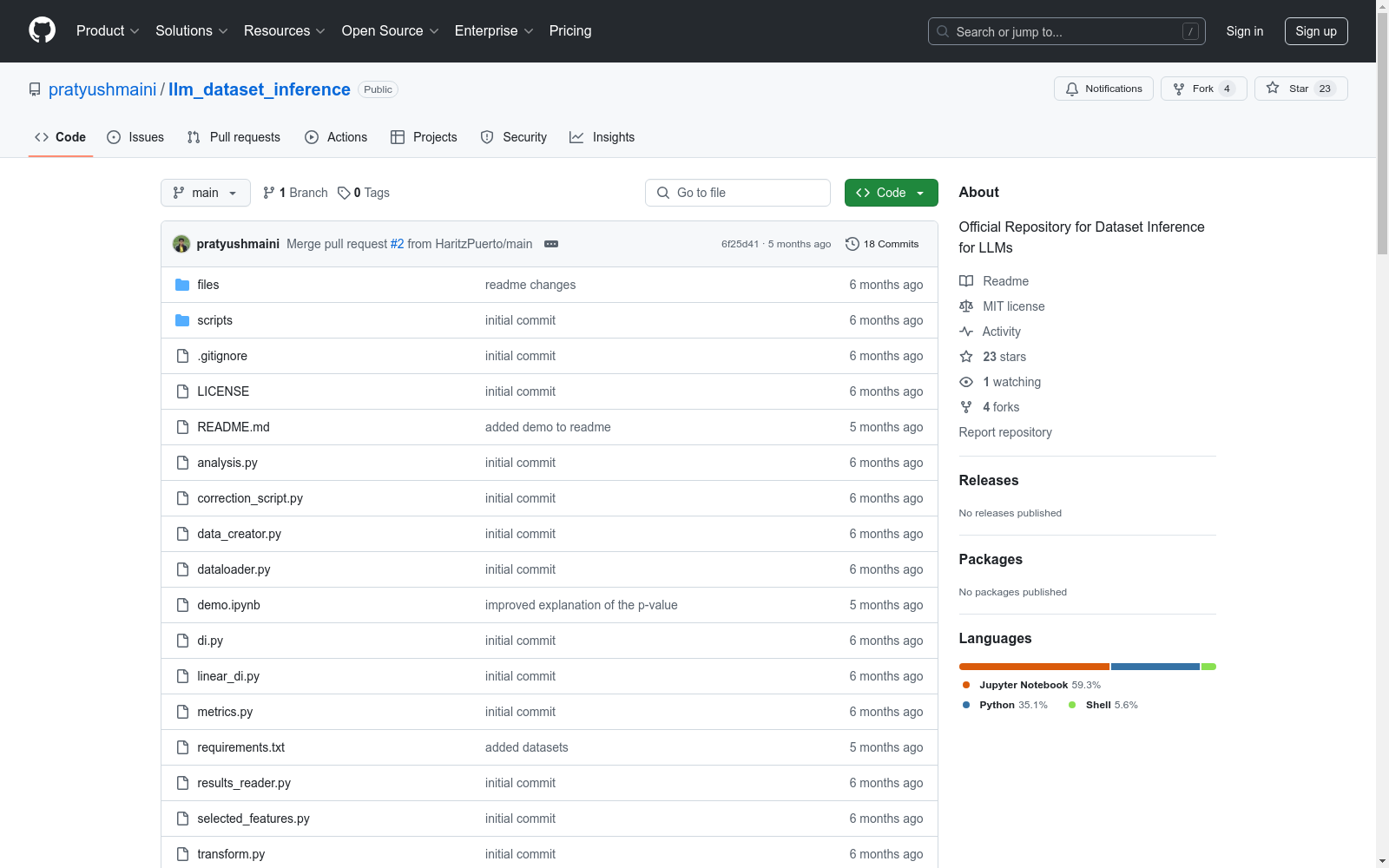1389x868 pixels.
Task: Switch to the Pull requests tab
Action: pyautogui.click(x=234, y=137)
